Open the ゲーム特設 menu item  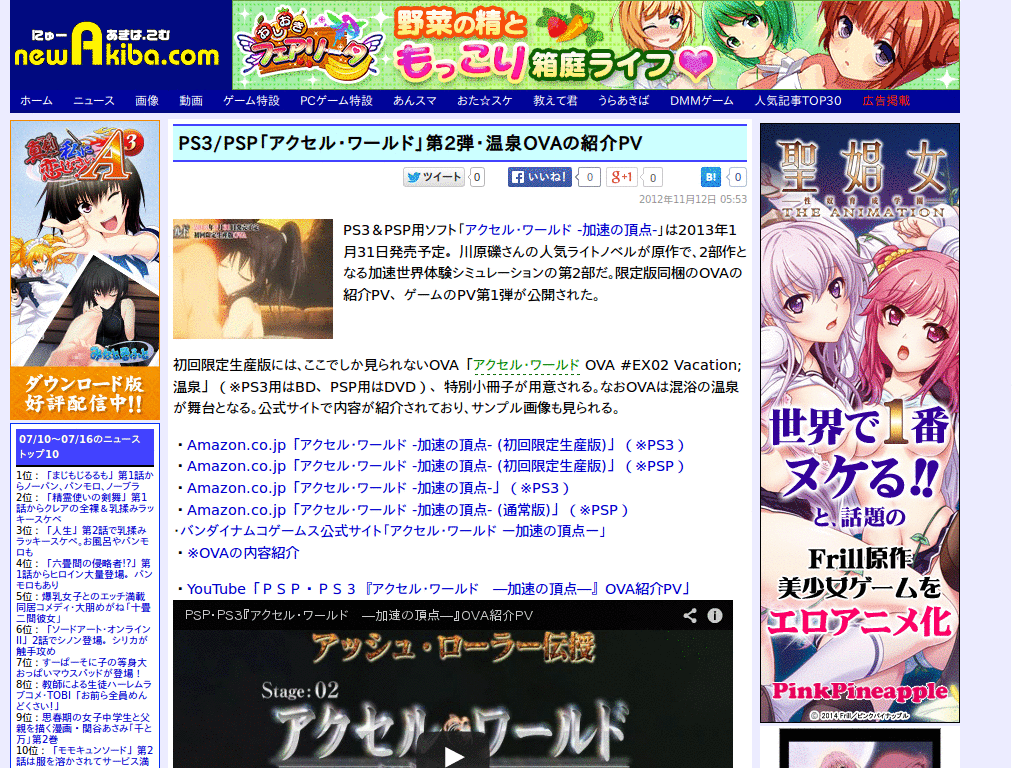click(x=251, y=101)
